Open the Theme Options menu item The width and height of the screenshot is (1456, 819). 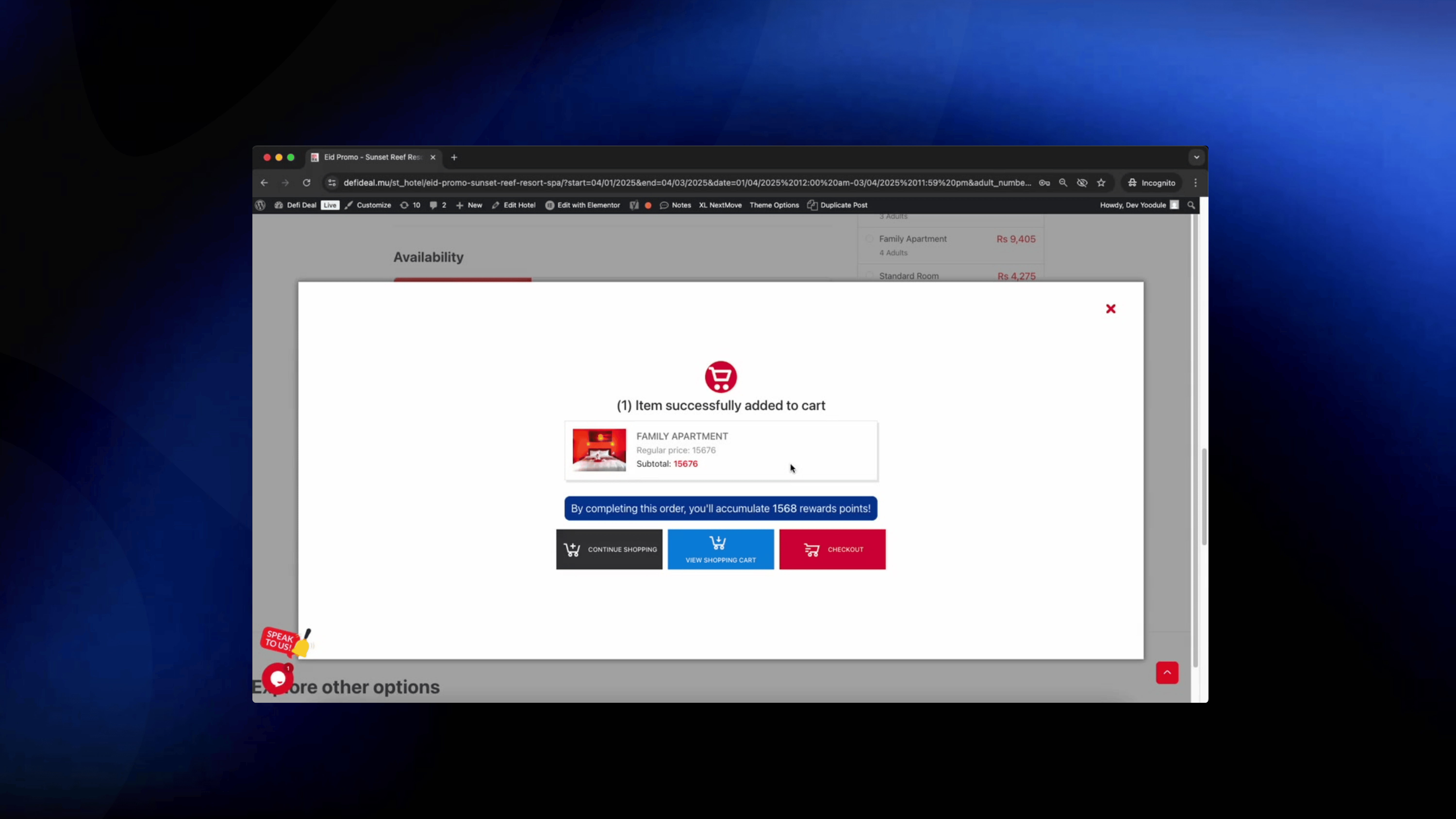pyautogui.click(x=774, y=205)
